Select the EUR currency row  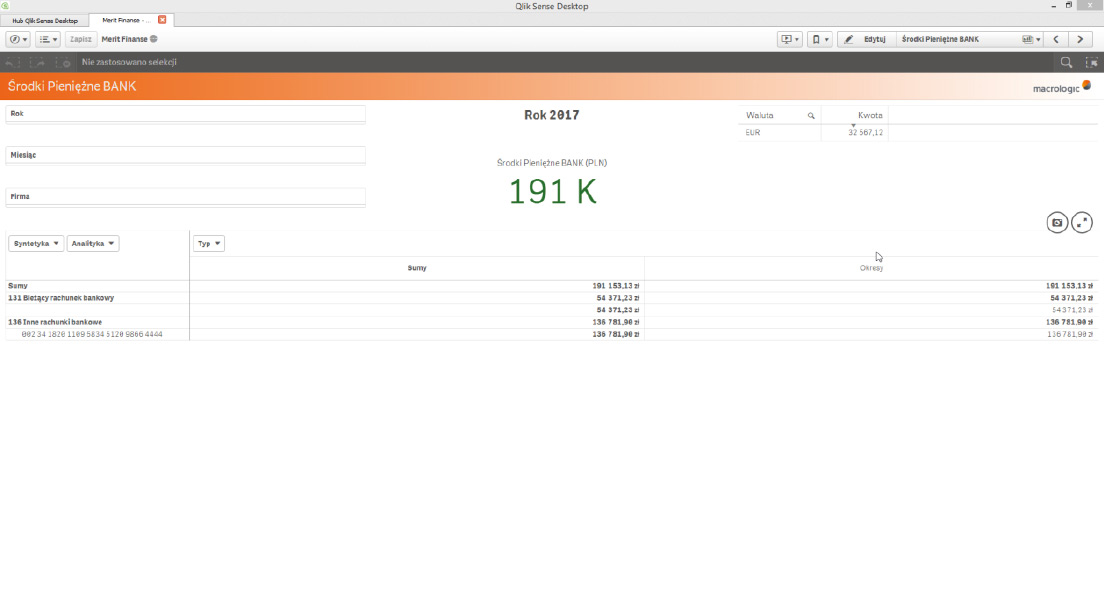pos(780,132)
